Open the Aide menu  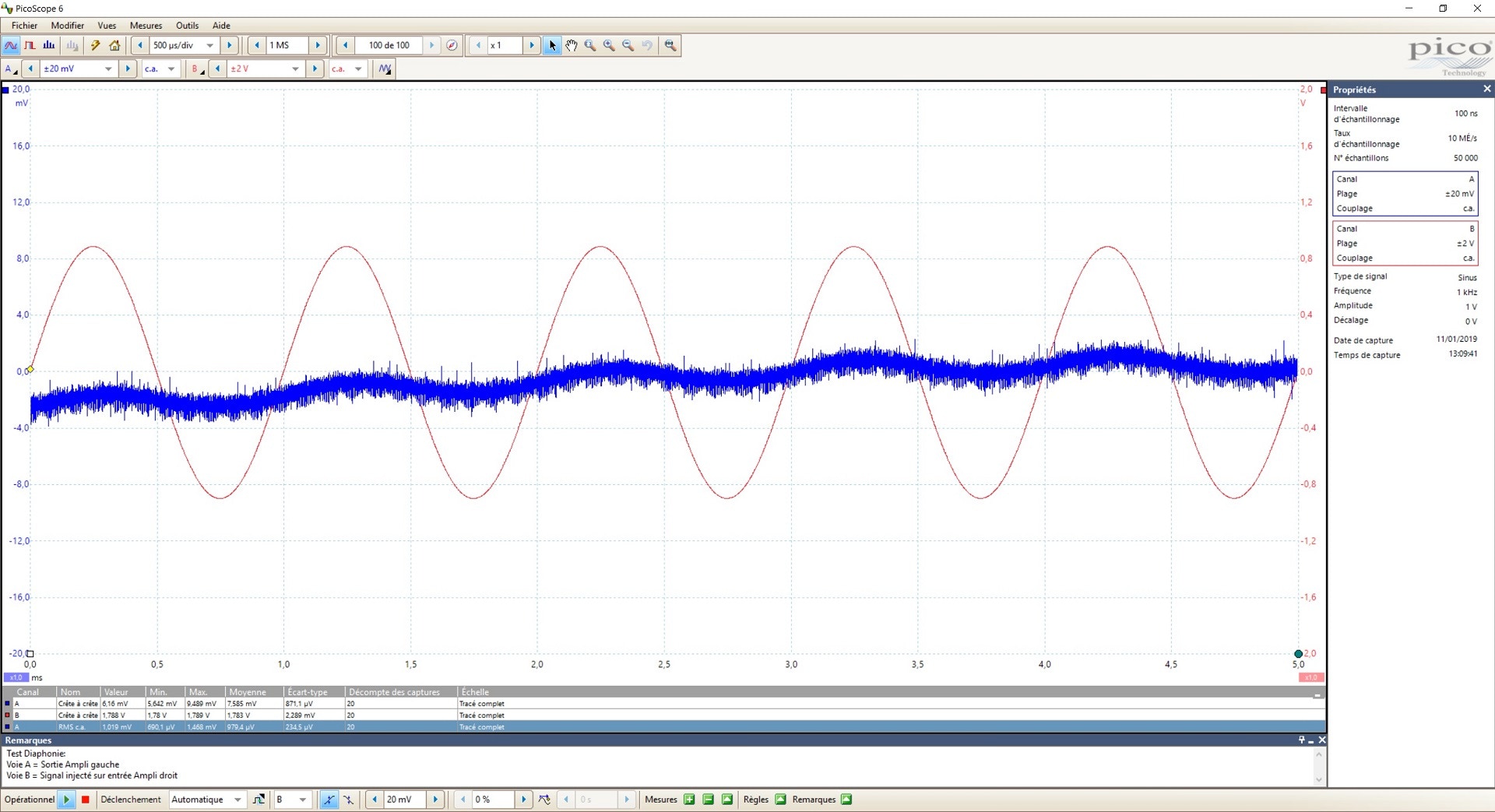[x=221, y=25]
